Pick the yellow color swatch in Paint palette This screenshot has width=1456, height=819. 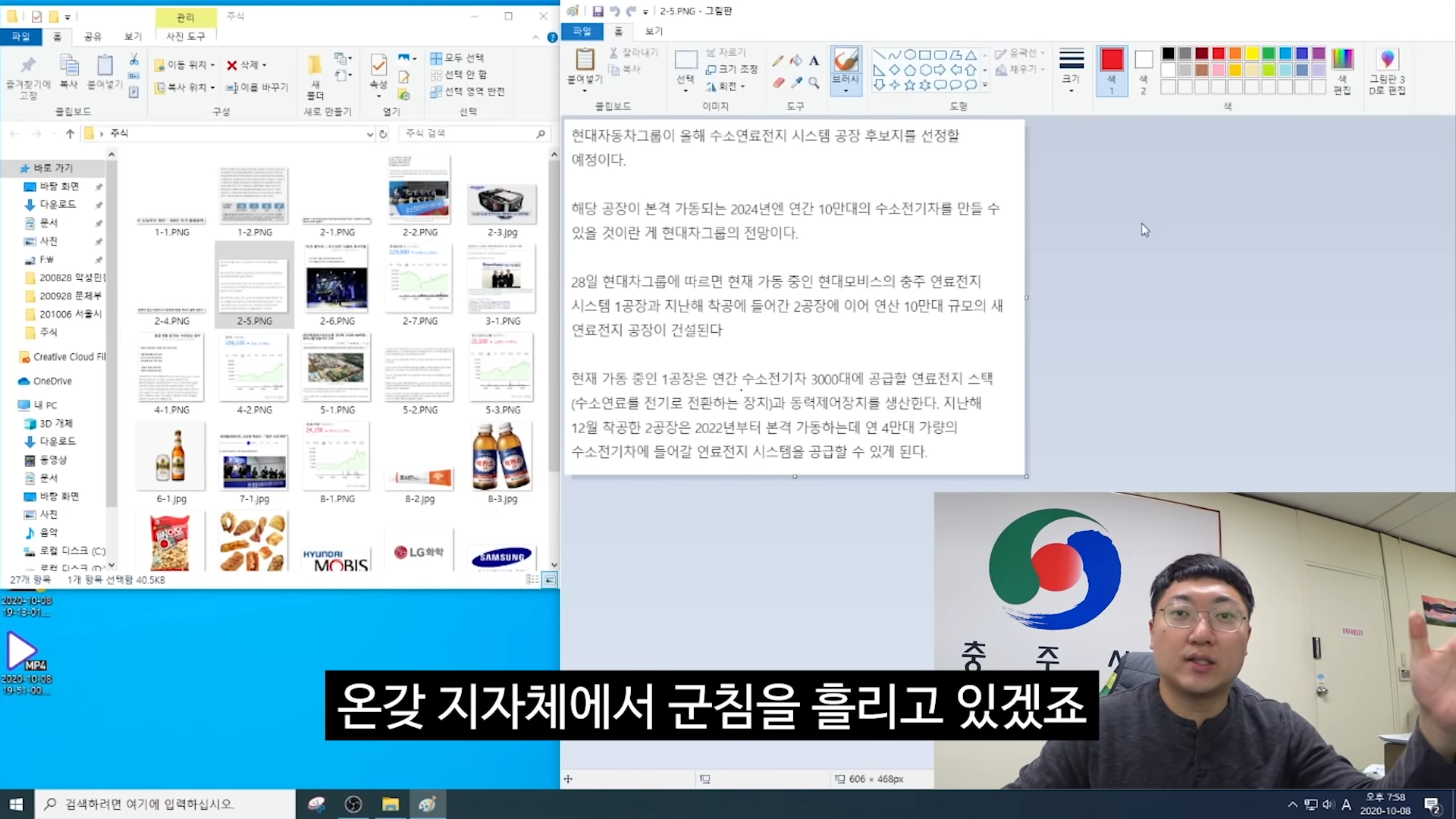(1251, 53)
